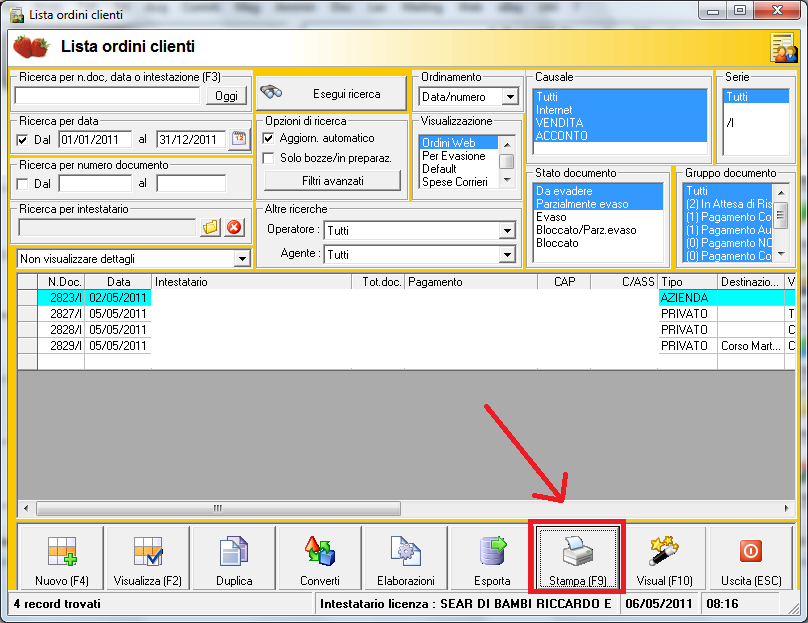This screenshot has width=808, height=623.
Task: Select VENDITA in Causale list
Action: 619,123
